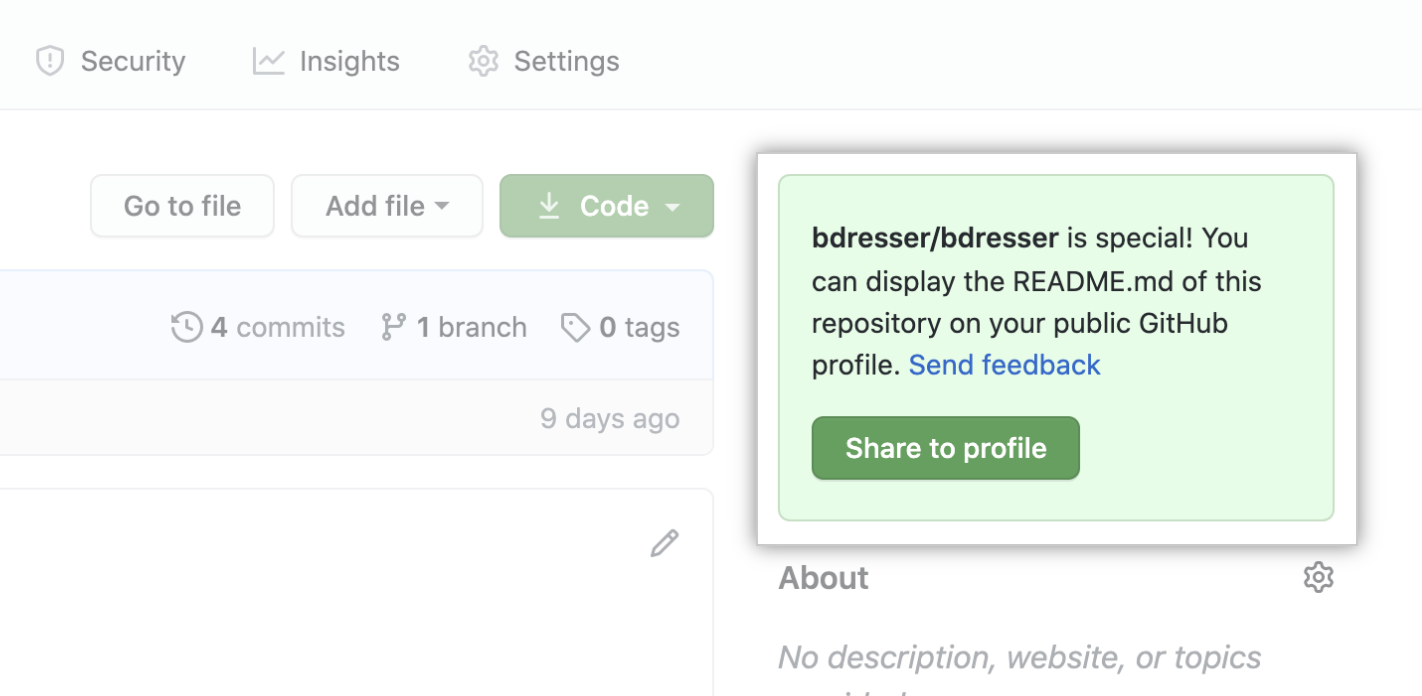Follow the Send feedback link
Image resolution: width=1422 pixels, height=696 pixels.
point(1004,365)
